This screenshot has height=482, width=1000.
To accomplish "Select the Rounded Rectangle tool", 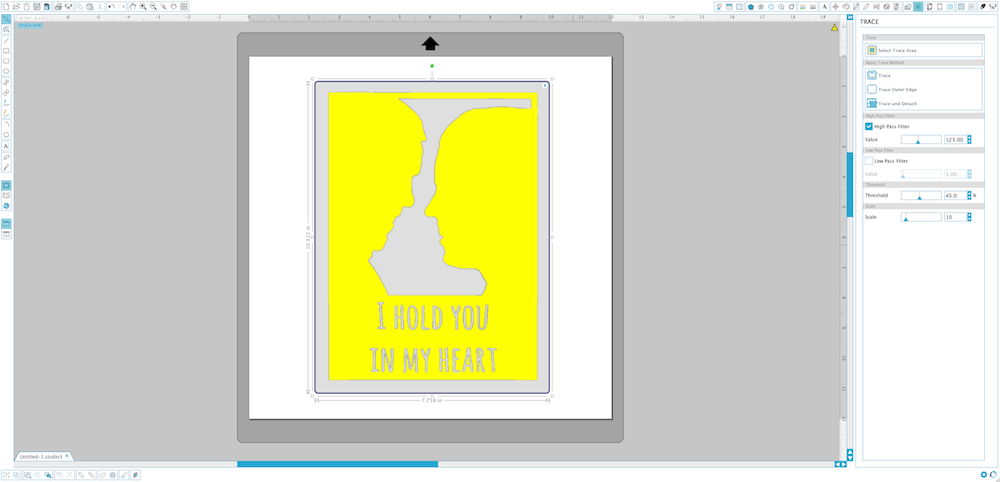I will (x=6, y=61).
